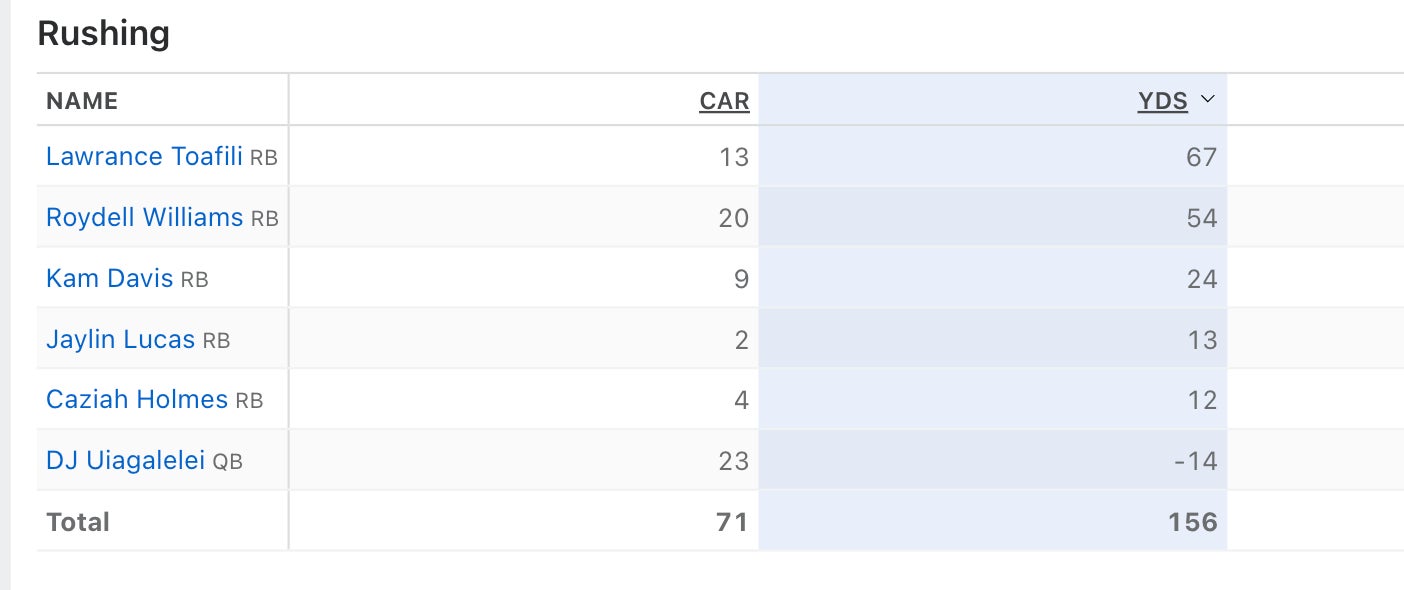Sort table by CAR column
This screenshot has width=1404, height=590.
coord(724,101)
